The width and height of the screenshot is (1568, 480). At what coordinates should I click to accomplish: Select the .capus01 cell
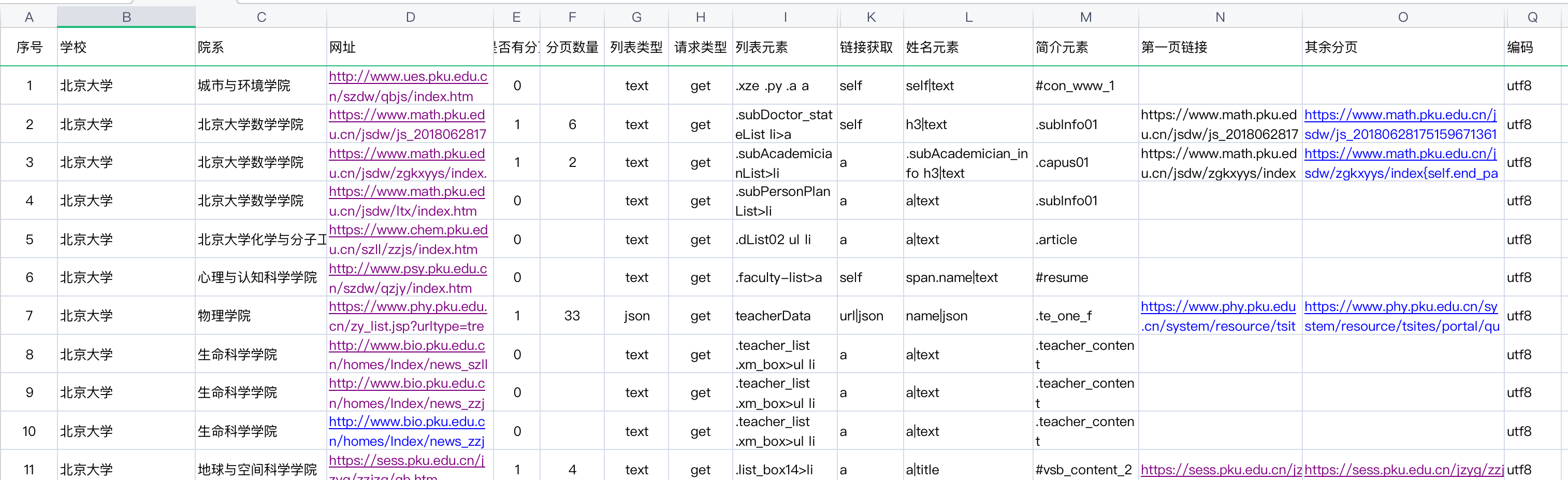pos(1086,163)
